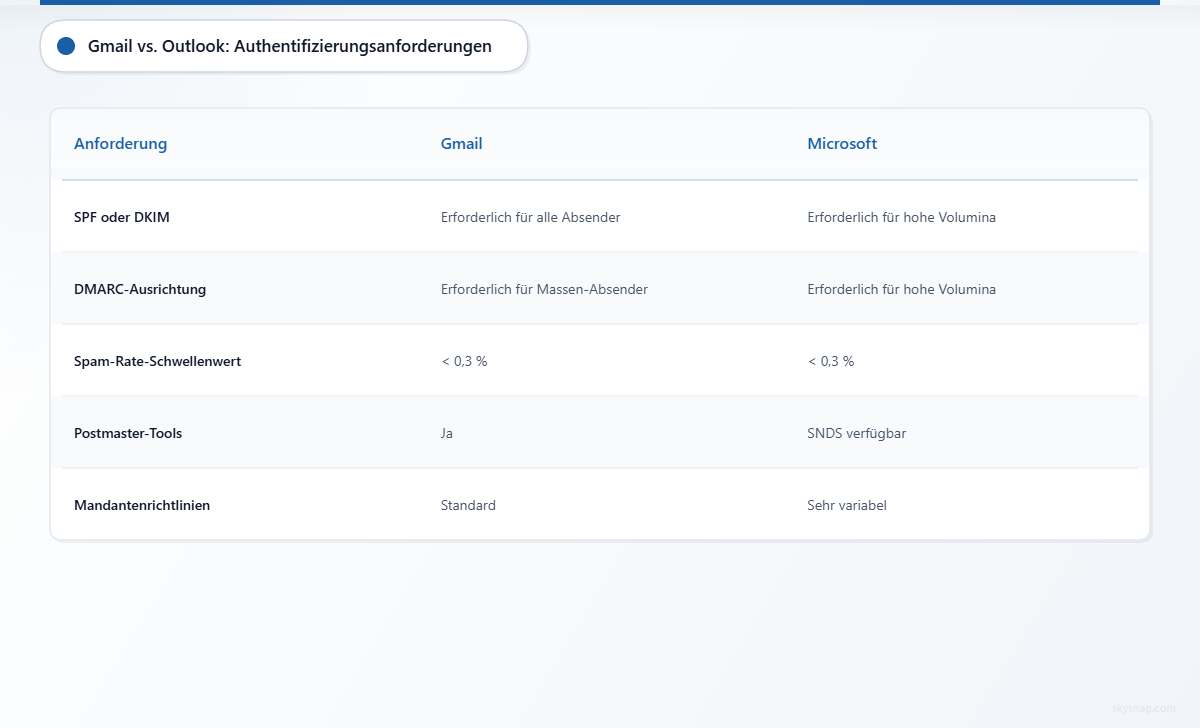This screenshot has height=728, width=1200.
Task: Select the 'Microsoft' column header
Action: [x=842, y=143]
